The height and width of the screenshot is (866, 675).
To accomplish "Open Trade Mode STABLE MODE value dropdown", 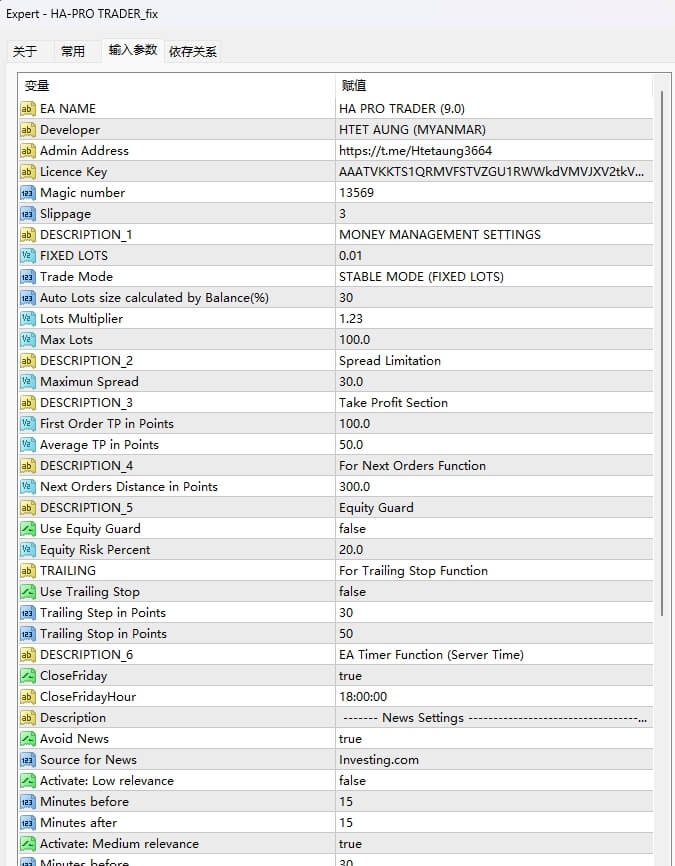I will [x=421, y=276].
